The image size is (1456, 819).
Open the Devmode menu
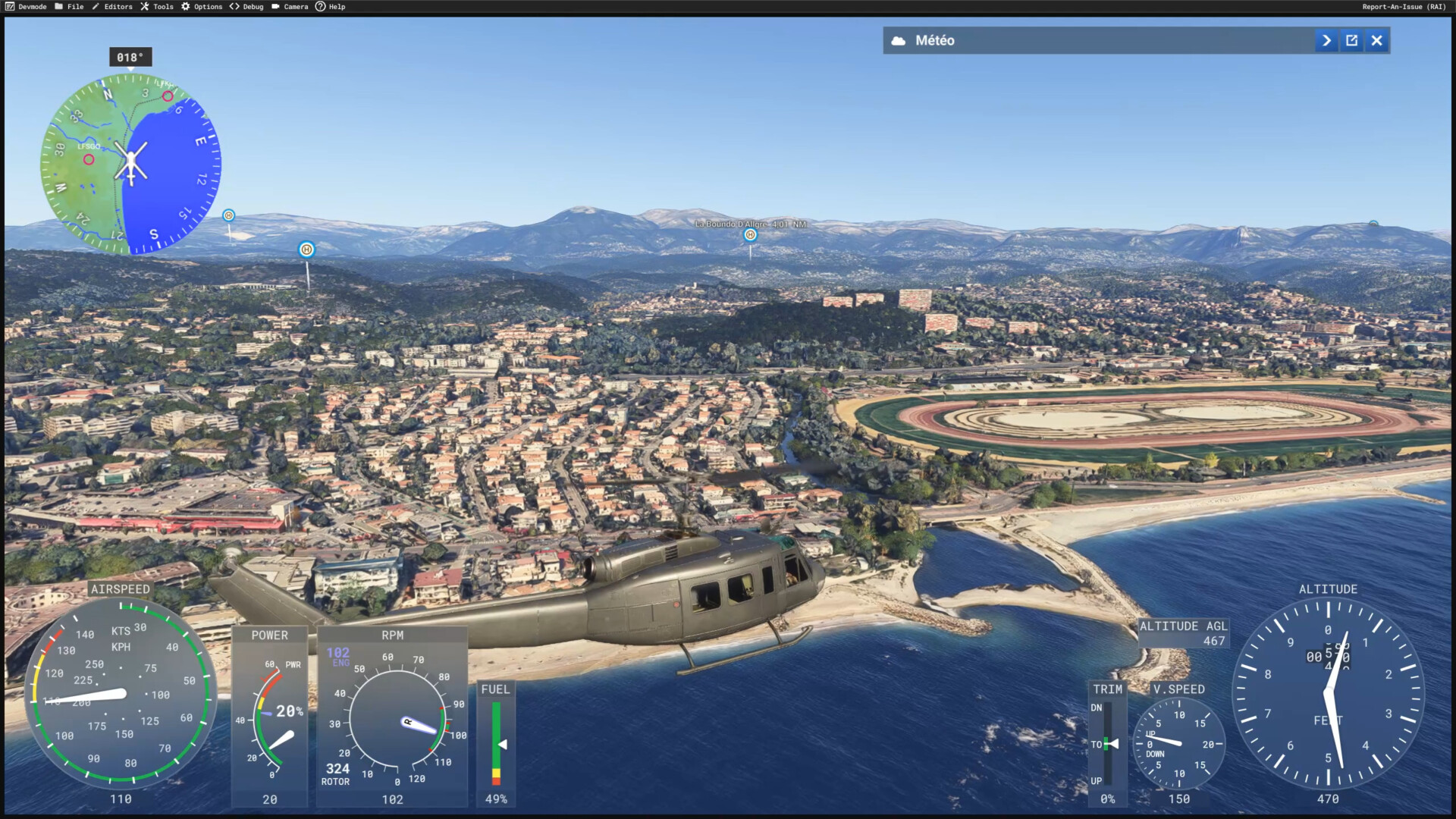(26, 7)
